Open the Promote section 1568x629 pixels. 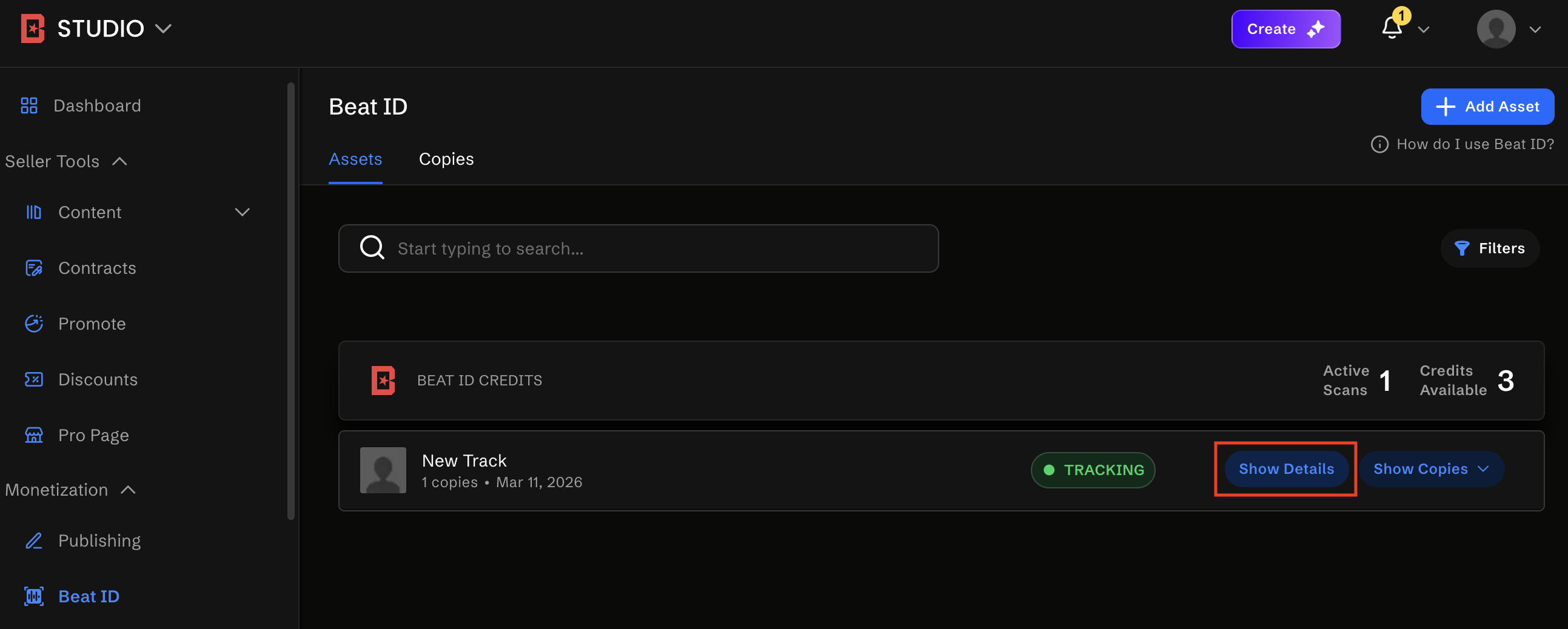pyautogui.click(x=92, y=323)
